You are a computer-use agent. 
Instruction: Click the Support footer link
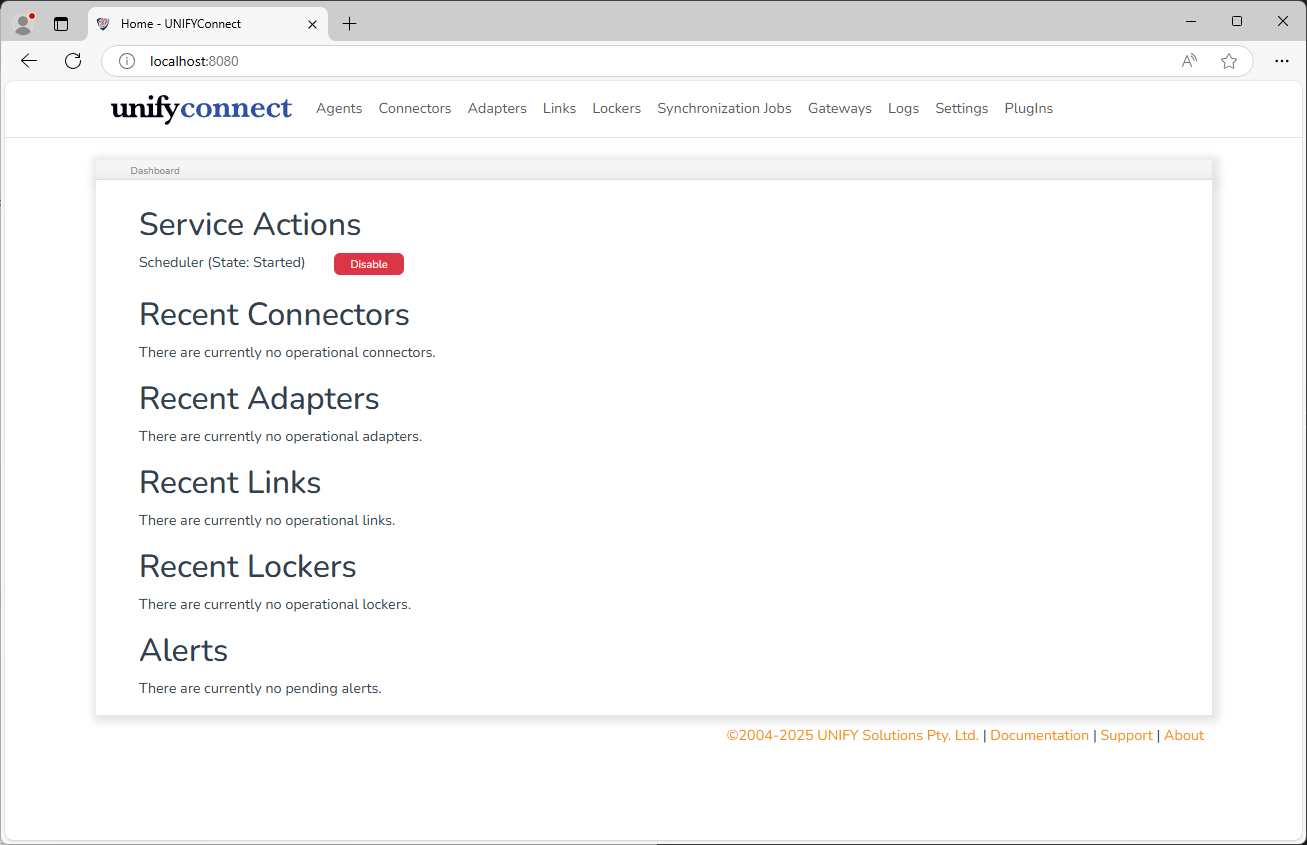(x=1126, y=735)
